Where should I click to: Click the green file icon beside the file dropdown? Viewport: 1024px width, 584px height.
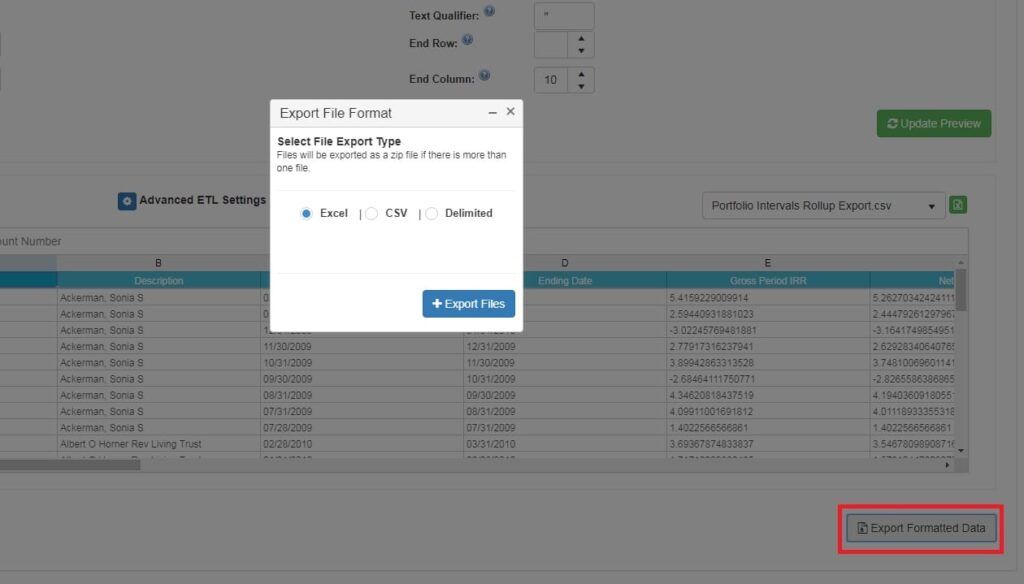pos(958,205)
